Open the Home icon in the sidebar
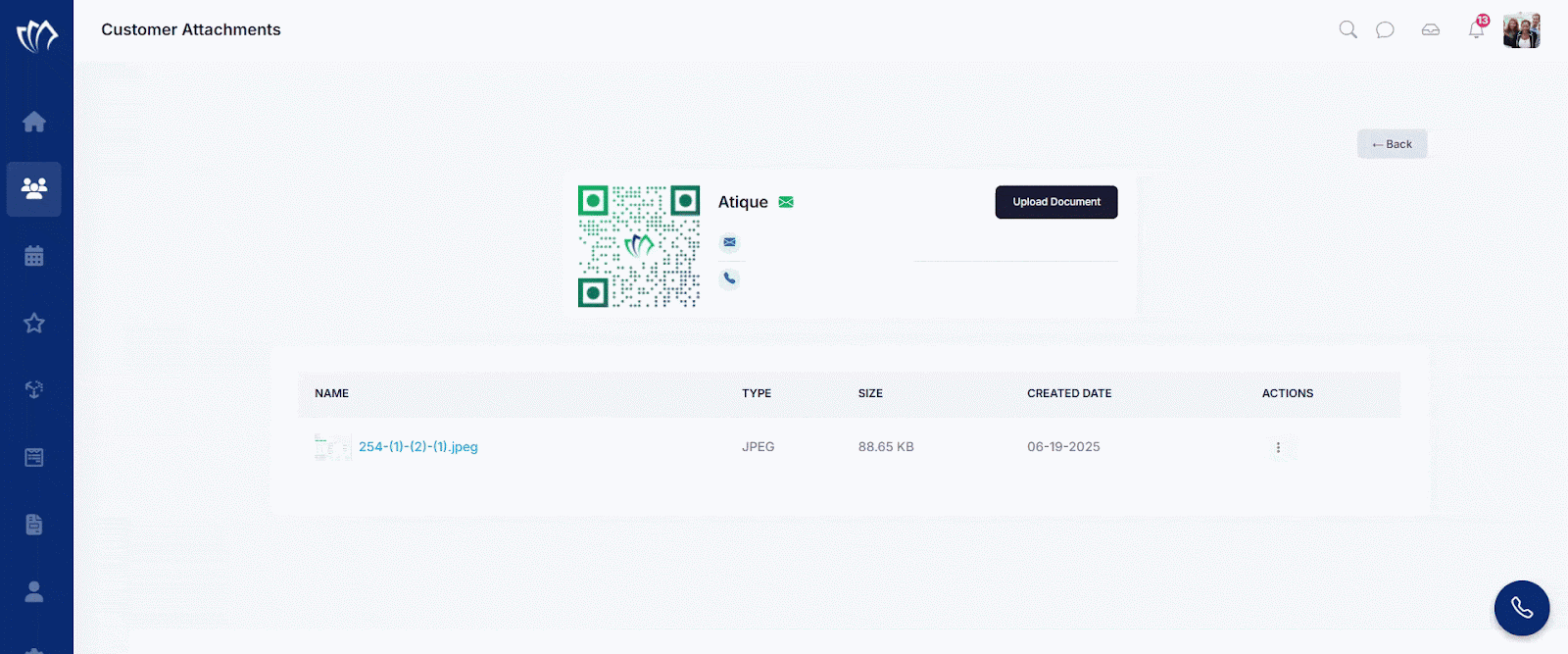The image size is (1568, 654). pos(34,122)
